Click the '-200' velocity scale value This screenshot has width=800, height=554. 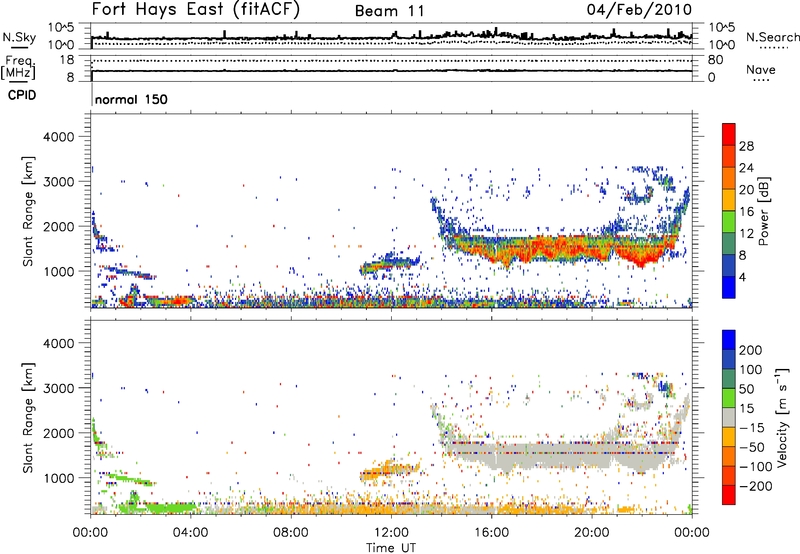(755, 486)
